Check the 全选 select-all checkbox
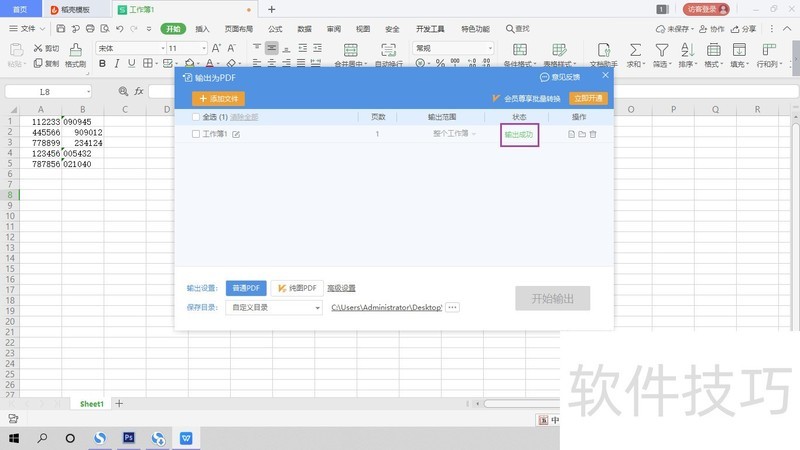This screenshot has height=450, width=800. 196,117
